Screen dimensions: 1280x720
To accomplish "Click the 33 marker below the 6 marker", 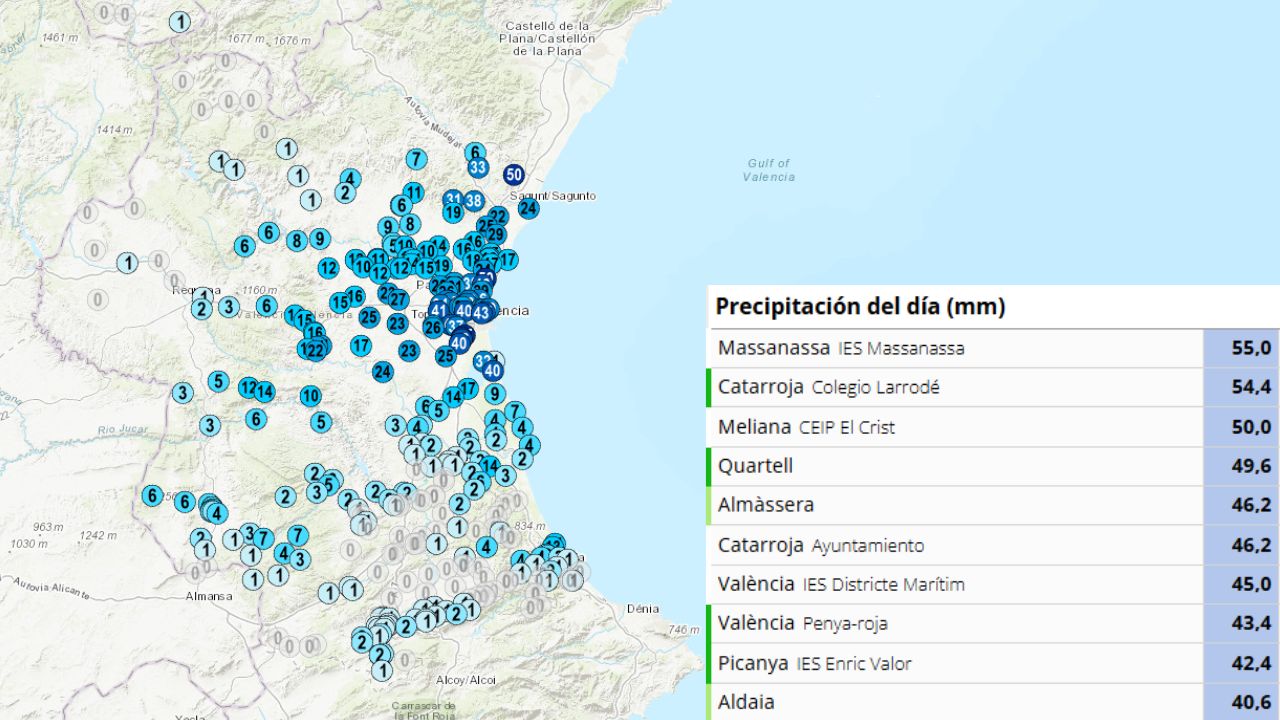I will 478,167.
